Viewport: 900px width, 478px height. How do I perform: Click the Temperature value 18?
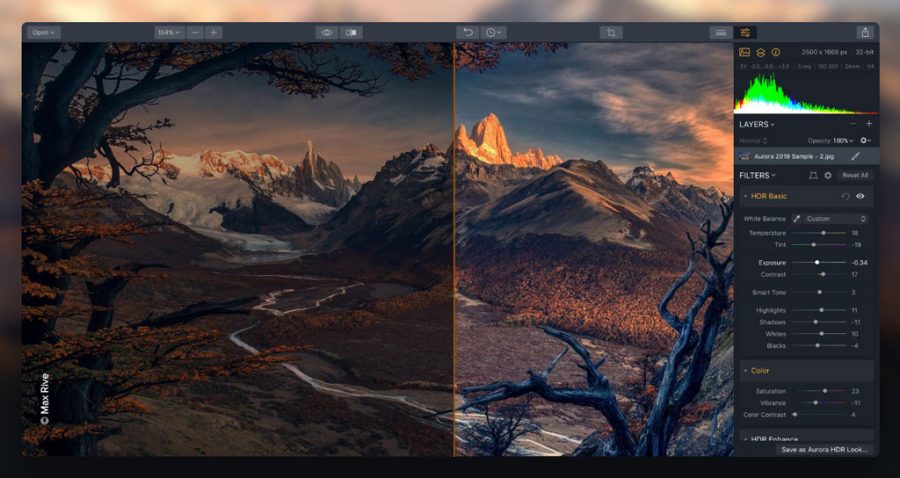[855, 233]
